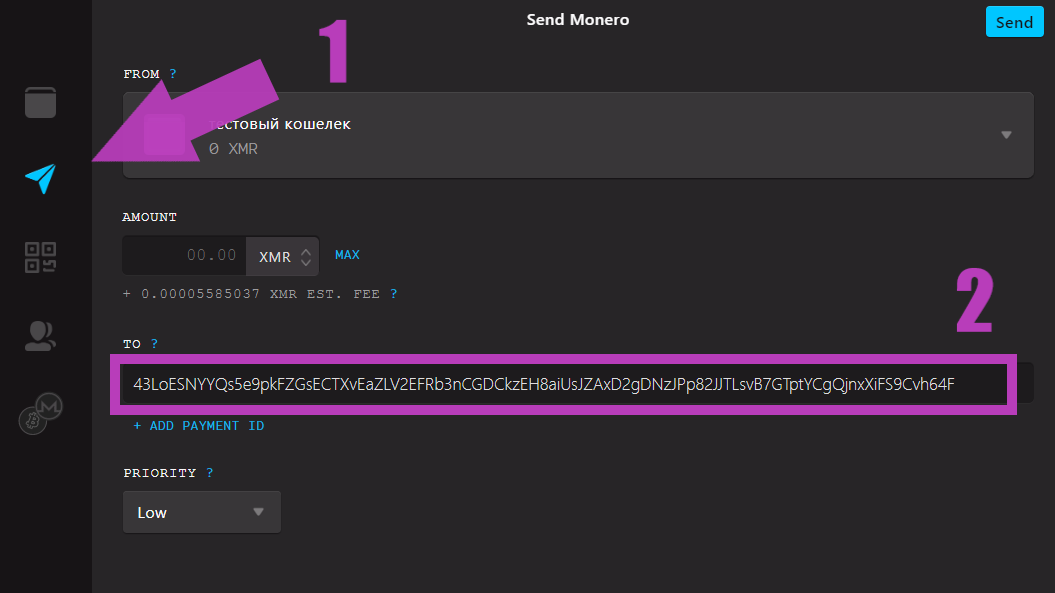This screenshot has width=1055, height=593.
Task: Click the 00.00 amount input field
Action: pos(183,255)
